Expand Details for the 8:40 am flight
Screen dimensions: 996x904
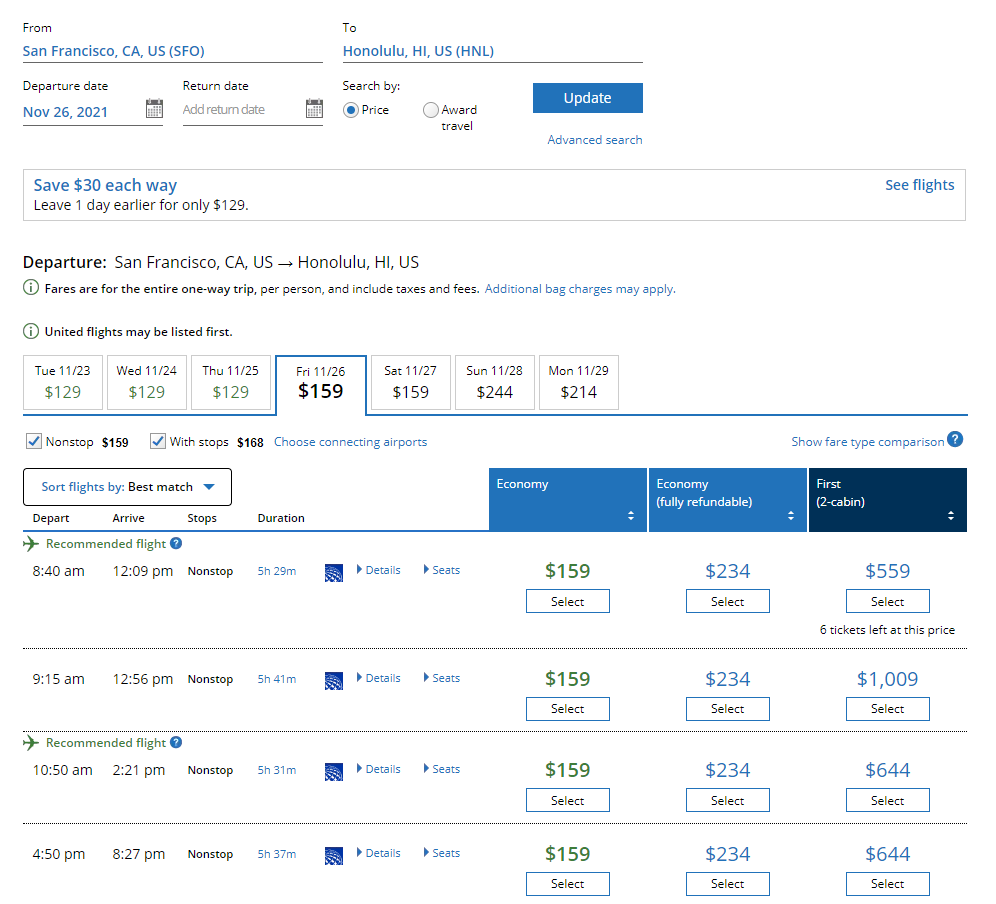[x=378, y=570]
